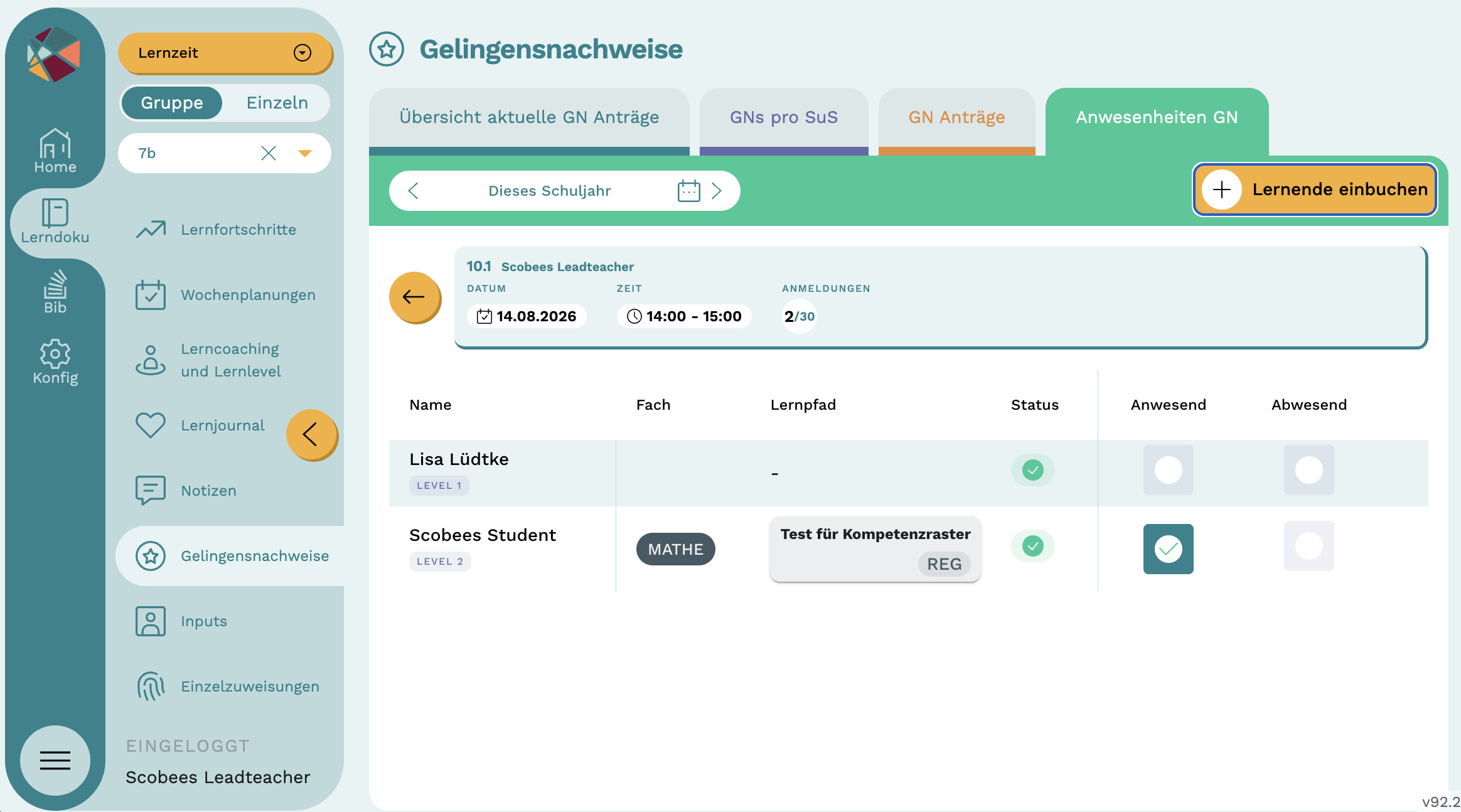Click Dieses Schuljahr date range label
Image resolution: width=1461 pixels, height=812 pixels.
click(550, 191)
